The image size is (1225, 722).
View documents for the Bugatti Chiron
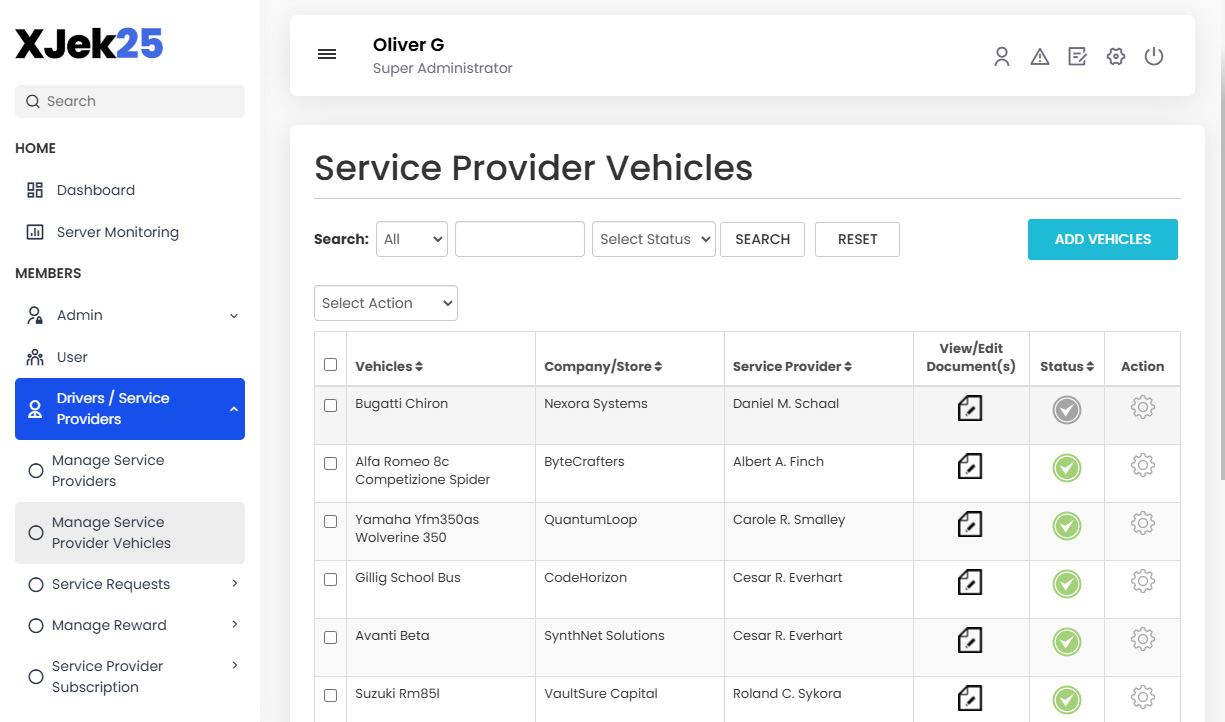pyautogui.click(x=969, y=408)
